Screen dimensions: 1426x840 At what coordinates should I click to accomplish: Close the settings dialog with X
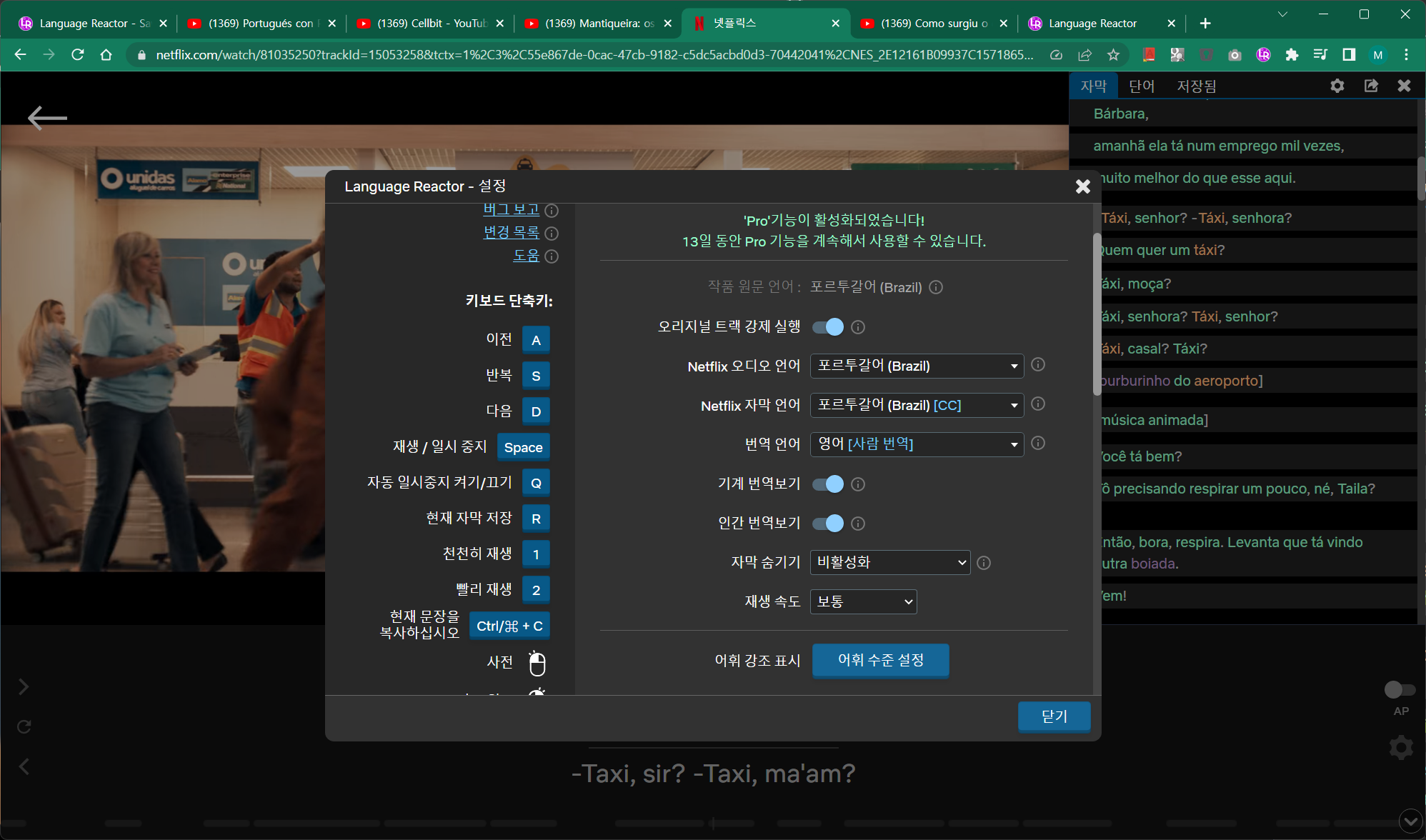tap(1082, 186)
